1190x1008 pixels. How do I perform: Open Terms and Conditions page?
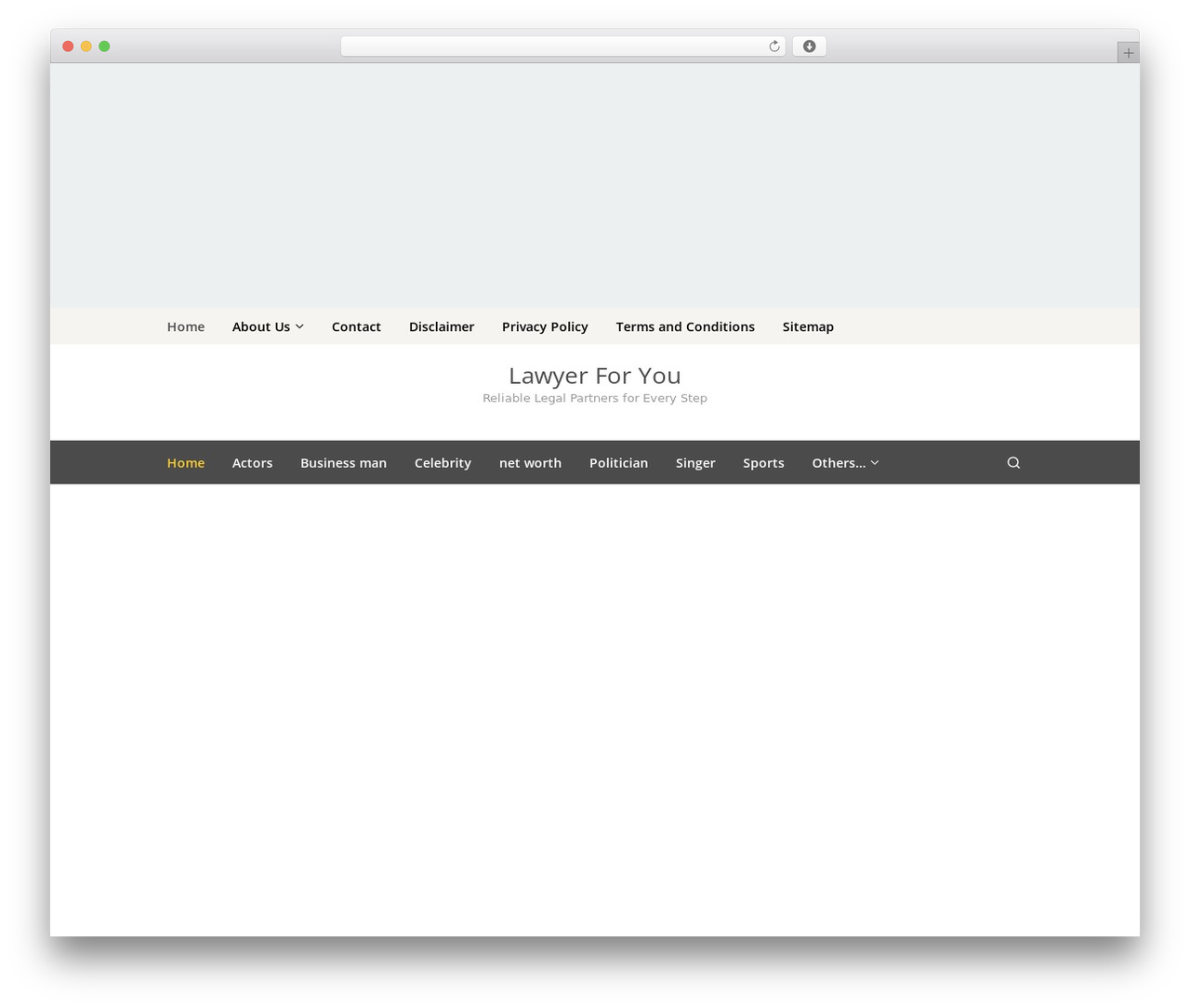685,326
